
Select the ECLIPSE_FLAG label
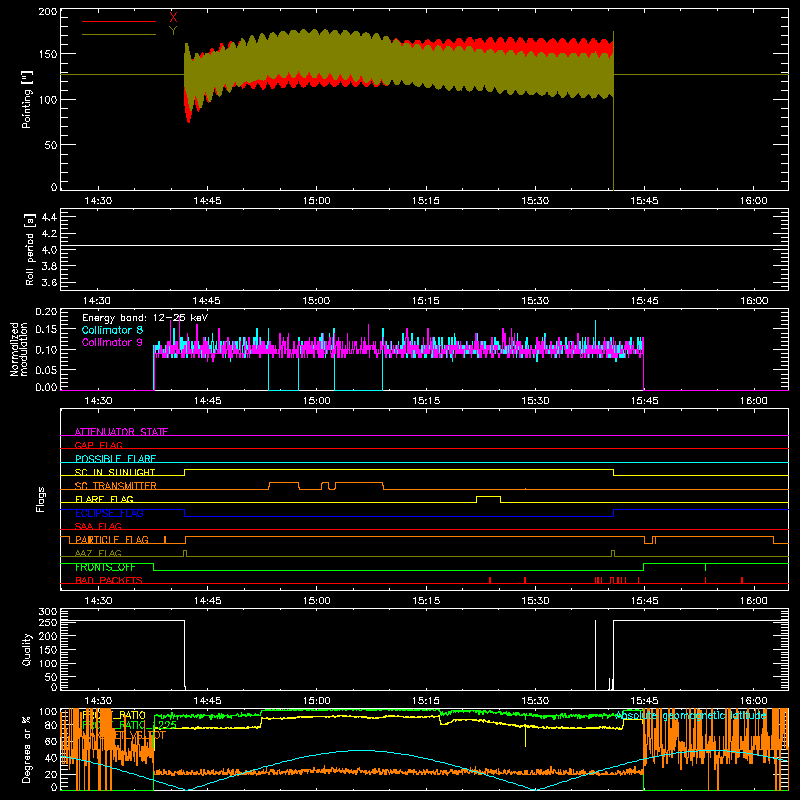pyautogui.click(x=109, y=513)
